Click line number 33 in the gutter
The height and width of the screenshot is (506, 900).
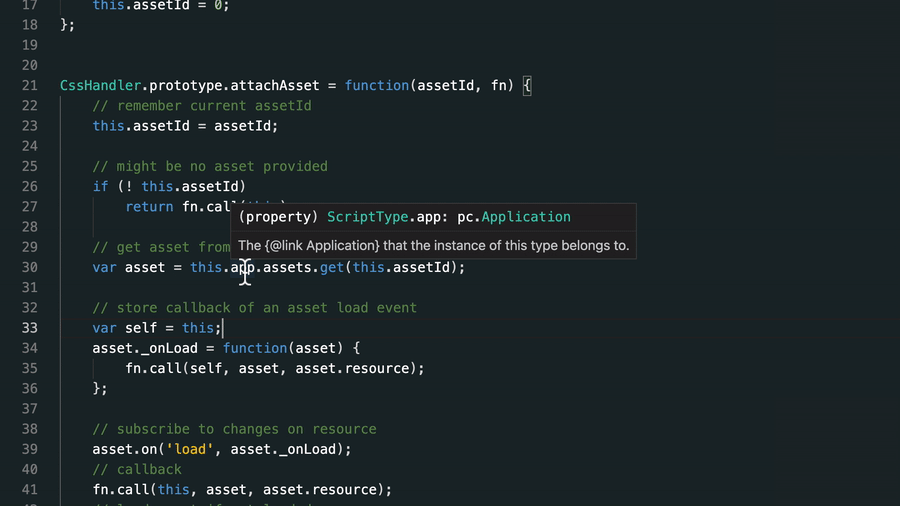pos(28,328)
